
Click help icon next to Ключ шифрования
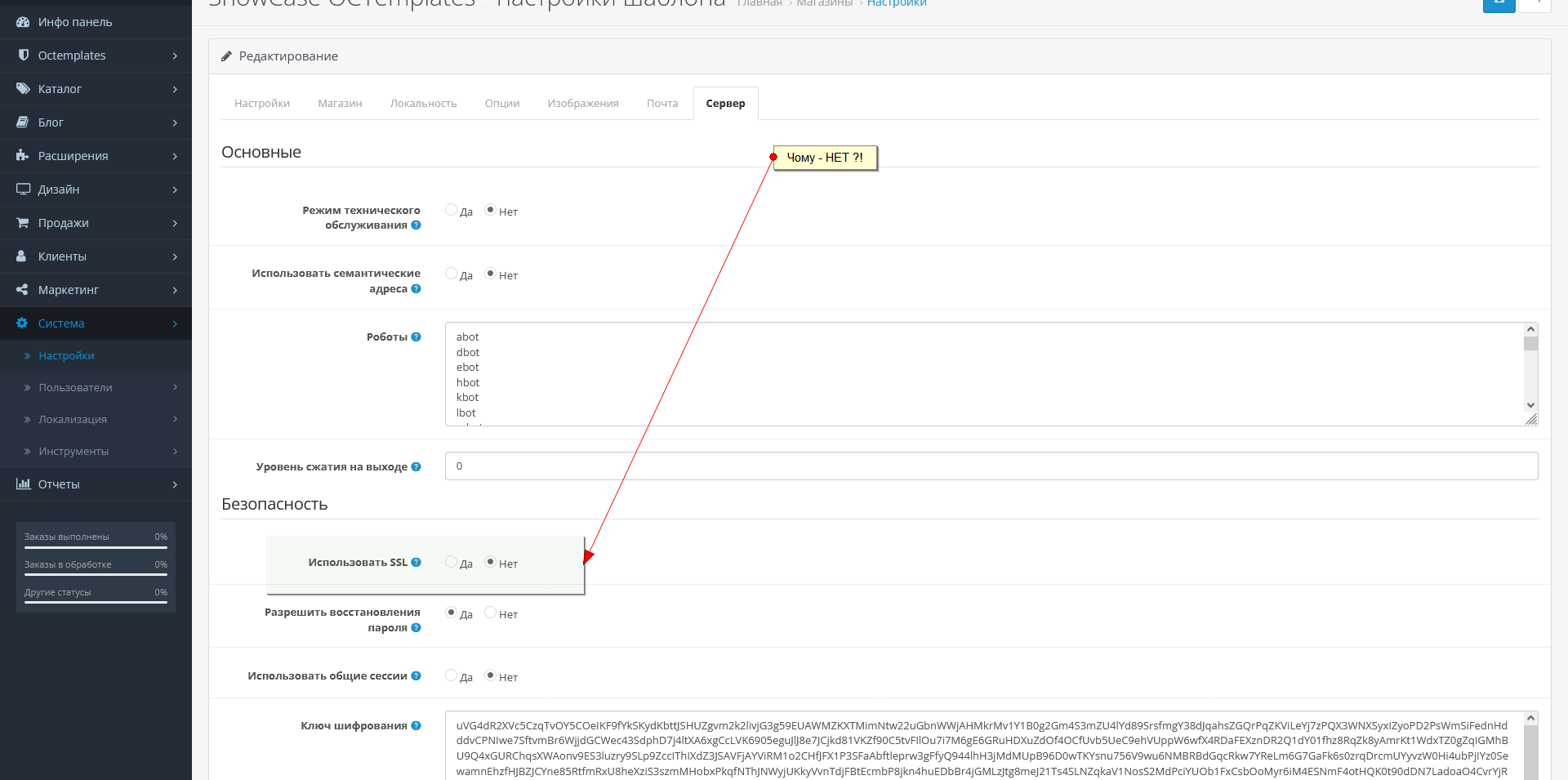click(x=416, y=726)
